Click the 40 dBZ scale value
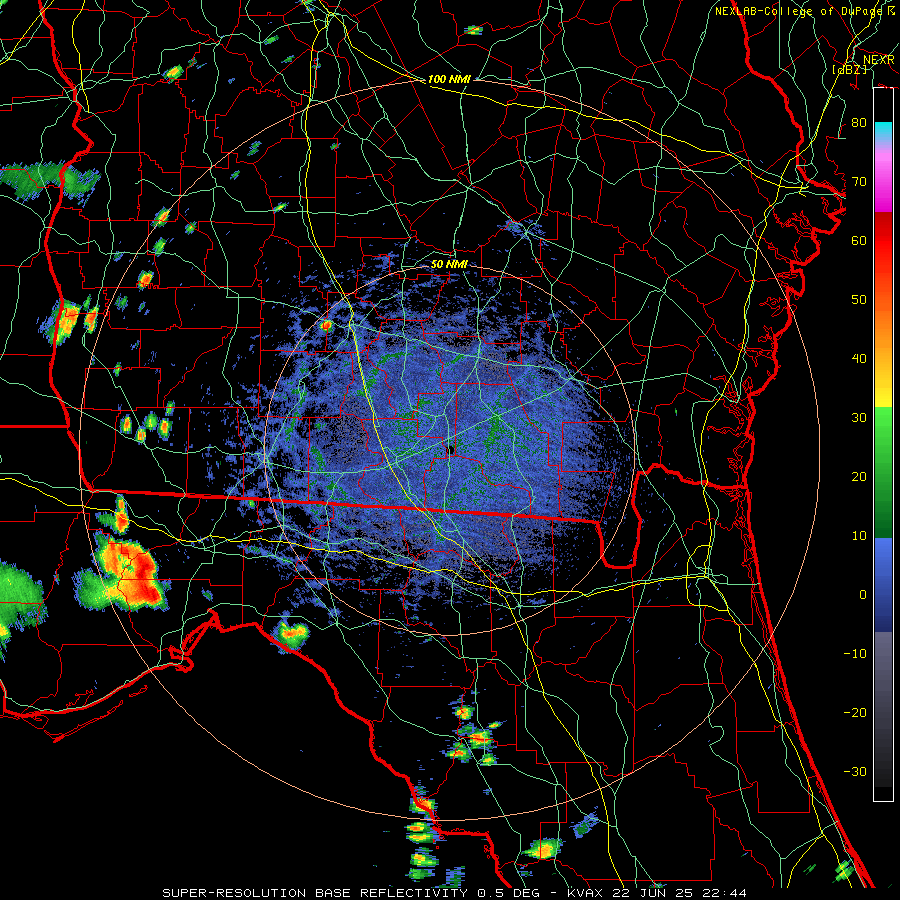 coord(859,359)
